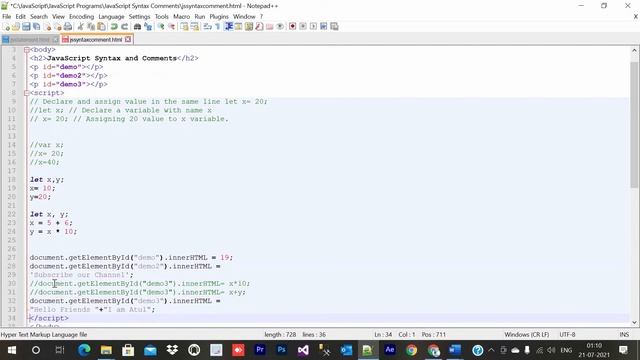The image size is (640, 360).
Task: Open Find with the binoculars icon
Action: 137,27
